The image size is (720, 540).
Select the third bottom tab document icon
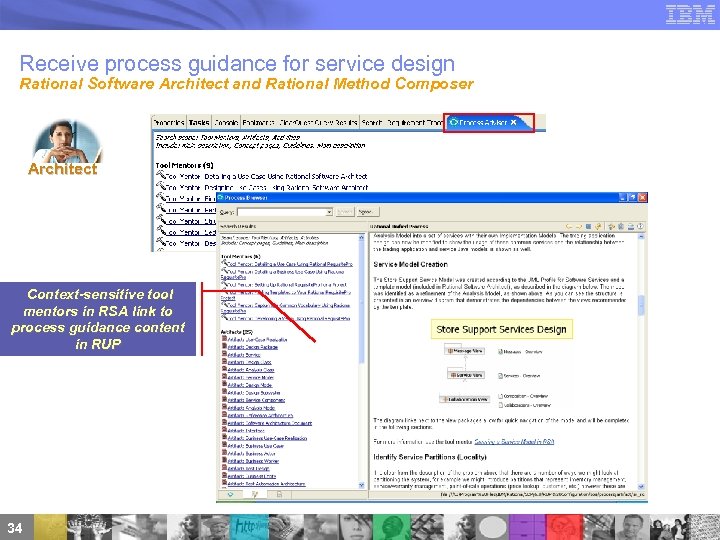280,495
